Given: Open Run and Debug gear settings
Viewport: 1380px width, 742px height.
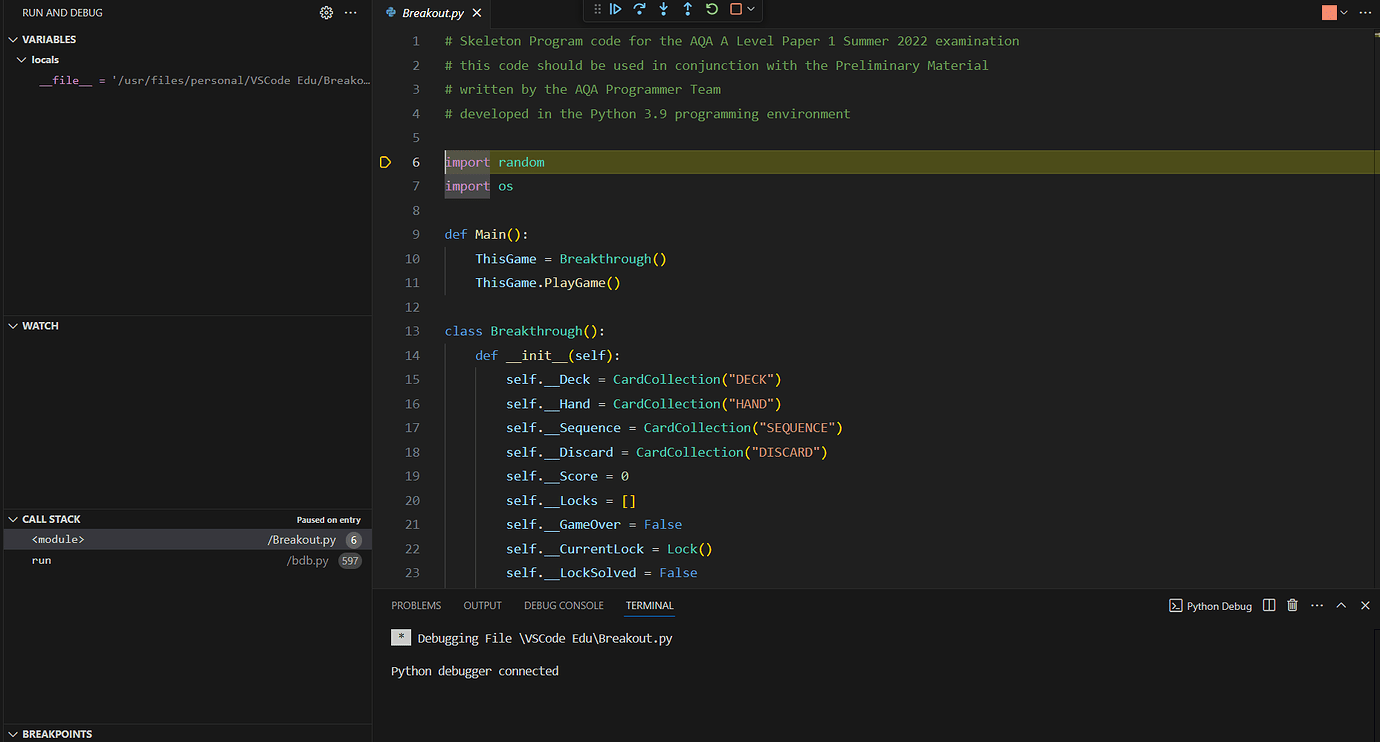Looking at the screenshot, I should click(x=326, y=13).
